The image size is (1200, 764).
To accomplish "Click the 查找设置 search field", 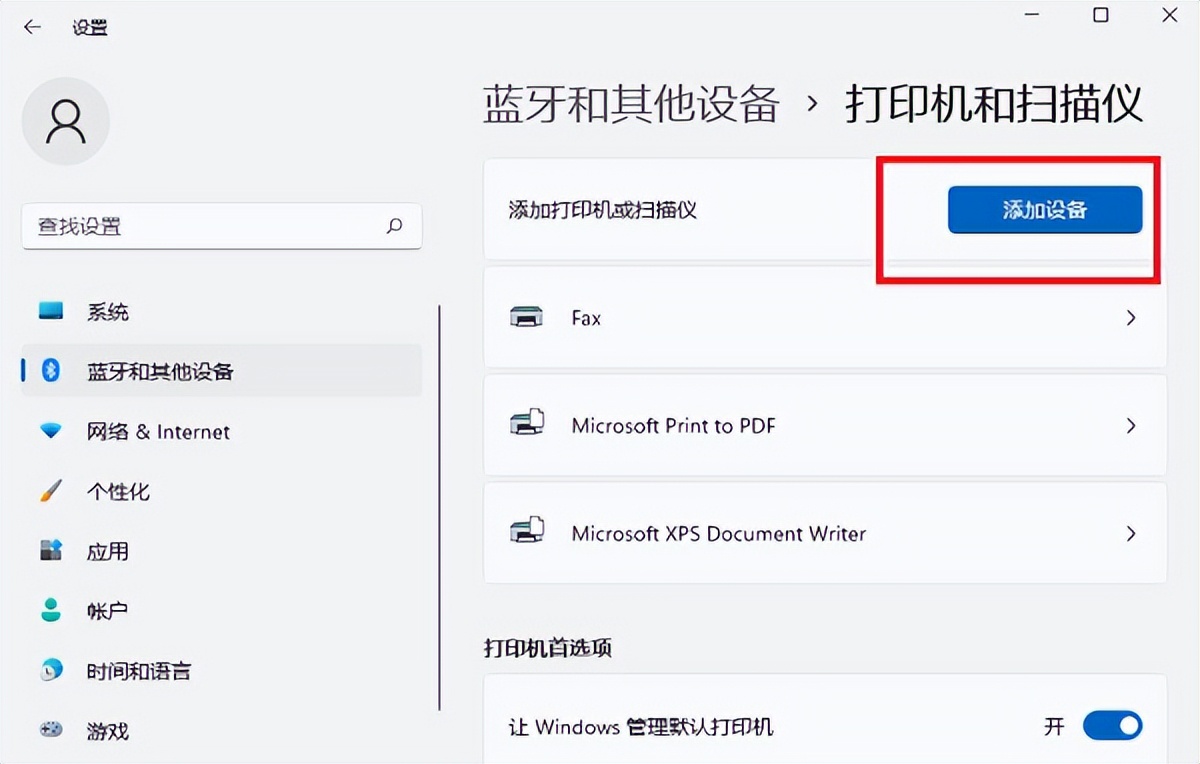I will click(x=220, y=227).
